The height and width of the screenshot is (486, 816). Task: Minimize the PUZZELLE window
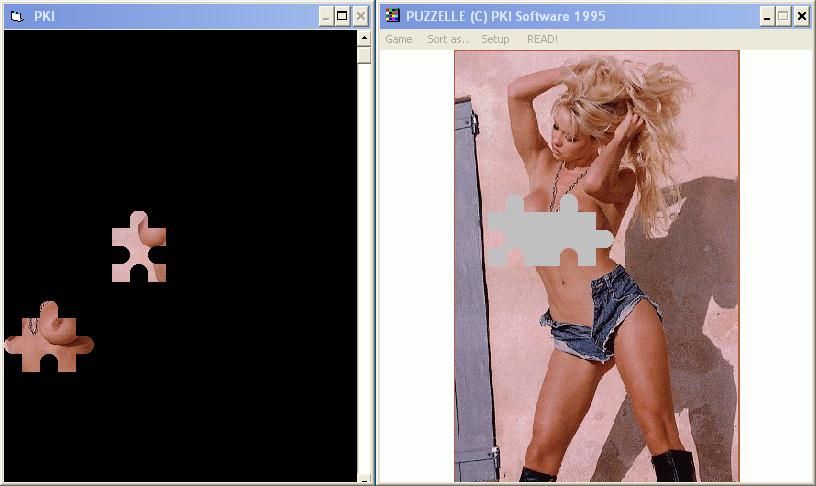[767, 17]
